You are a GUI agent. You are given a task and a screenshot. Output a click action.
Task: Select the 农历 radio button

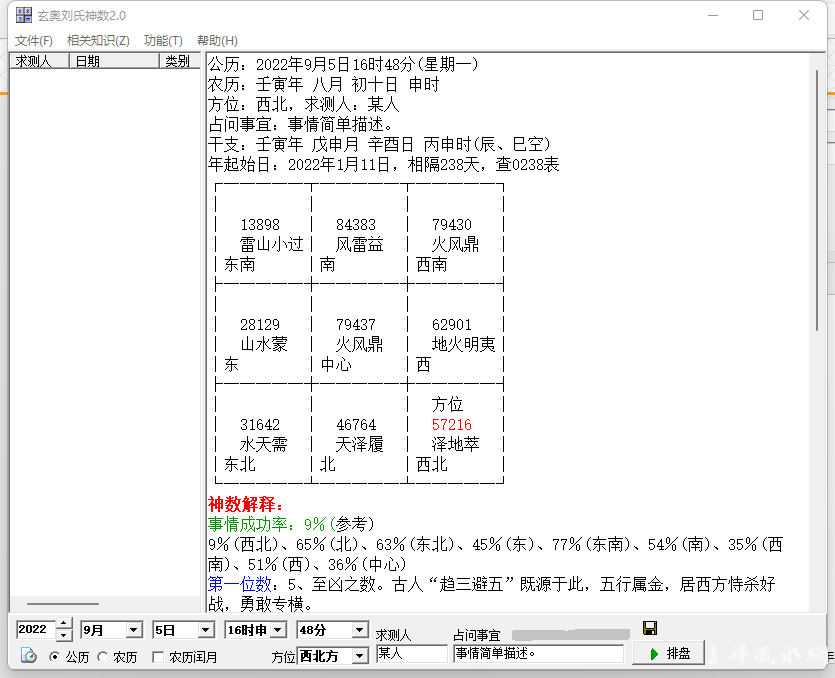point(102,657)
